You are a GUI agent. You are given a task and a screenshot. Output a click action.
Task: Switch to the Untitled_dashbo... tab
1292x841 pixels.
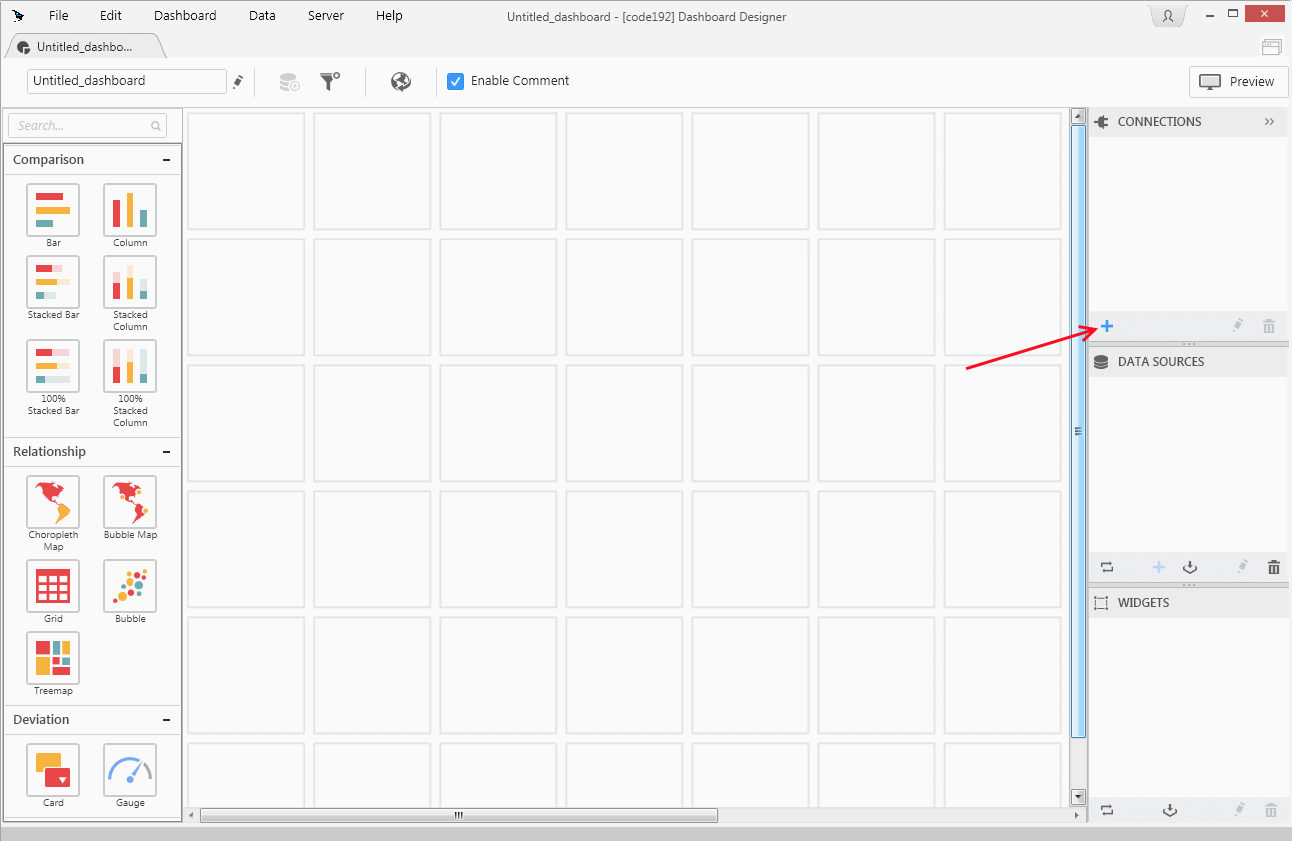(84, 47)
